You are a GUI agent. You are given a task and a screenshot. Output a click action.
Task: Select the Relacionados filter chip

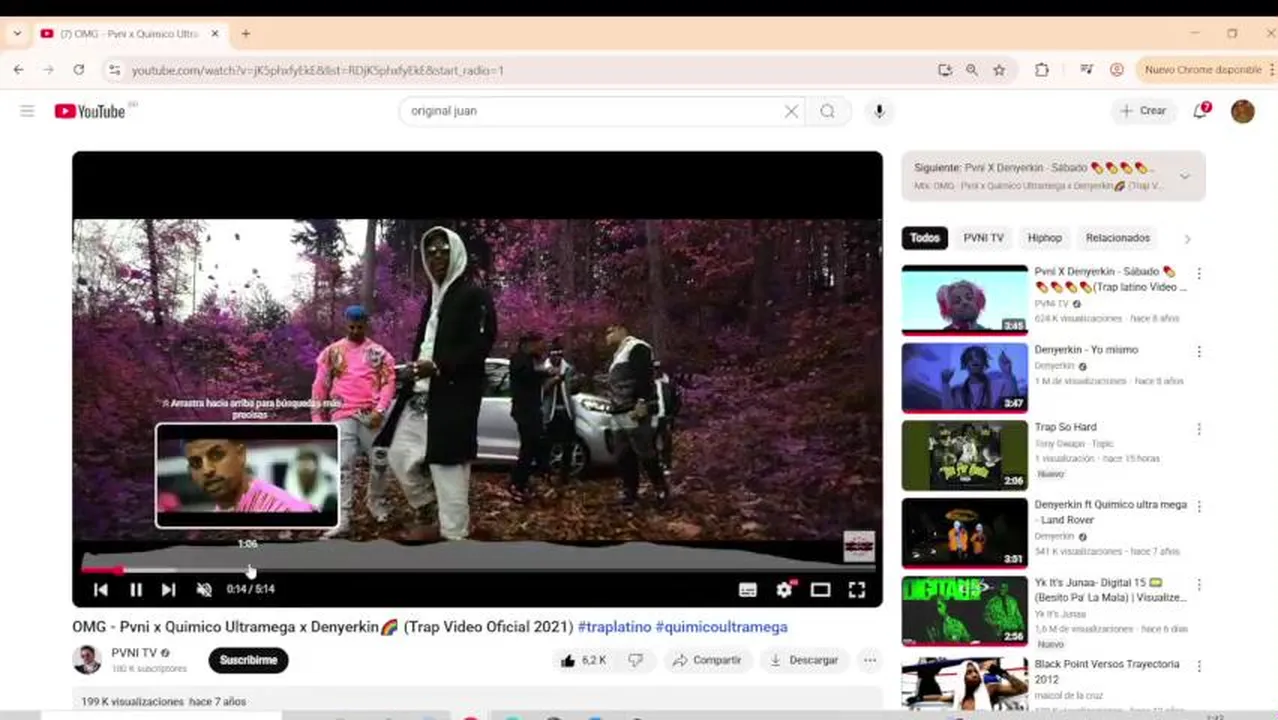click(1118, 238)
